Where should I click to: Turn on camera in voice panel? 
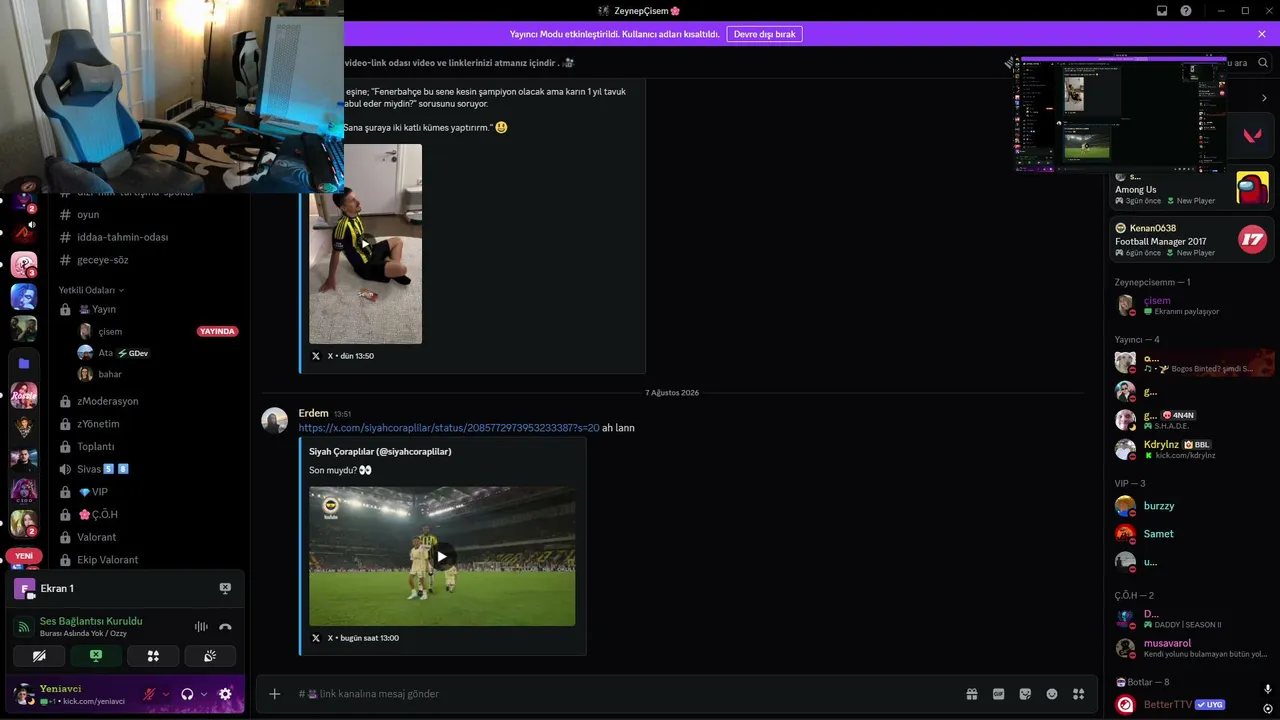[x=39, y=656]
